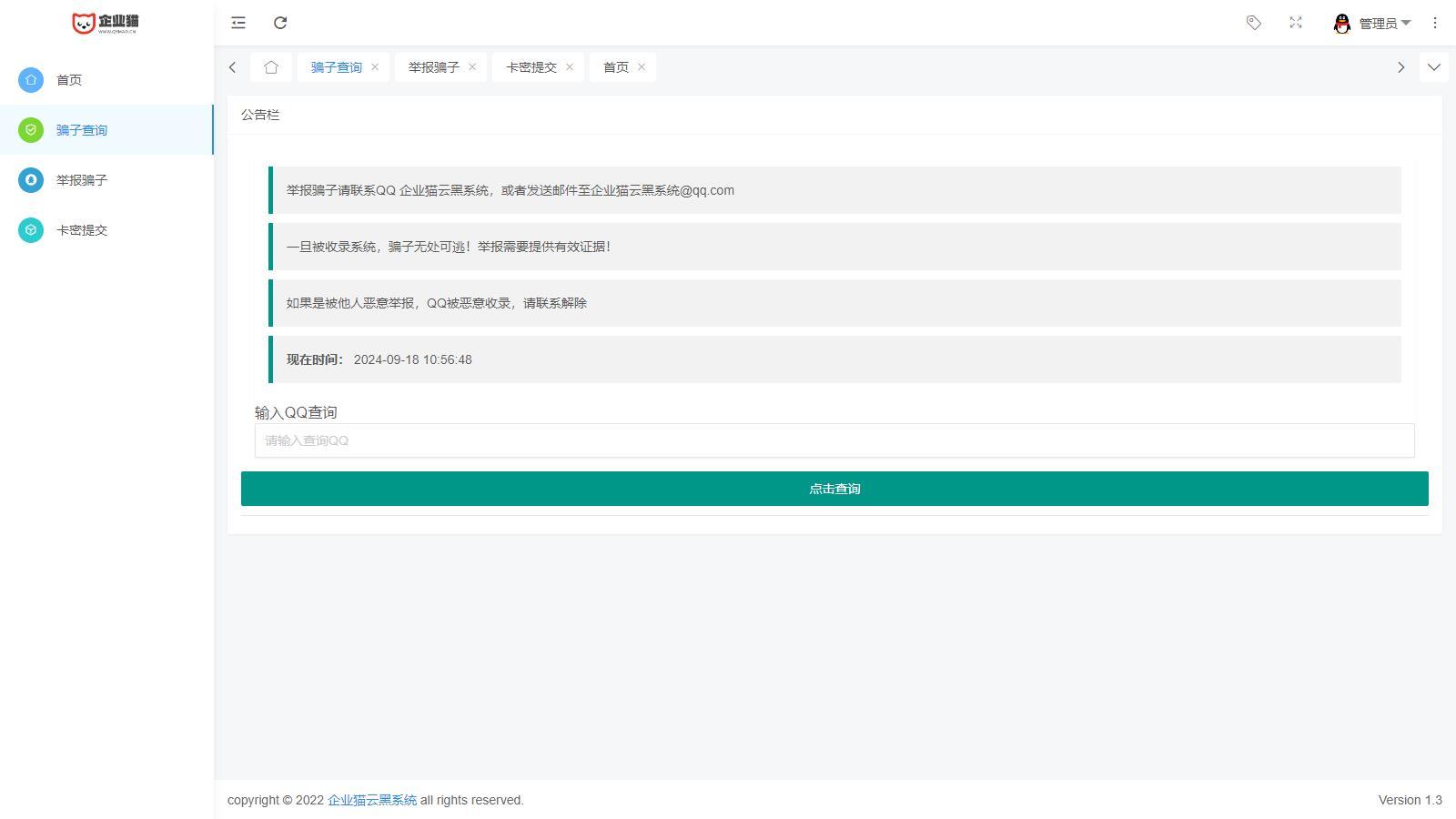Click the 企业猫 logo
The image size is (1456, 819).
106,24
